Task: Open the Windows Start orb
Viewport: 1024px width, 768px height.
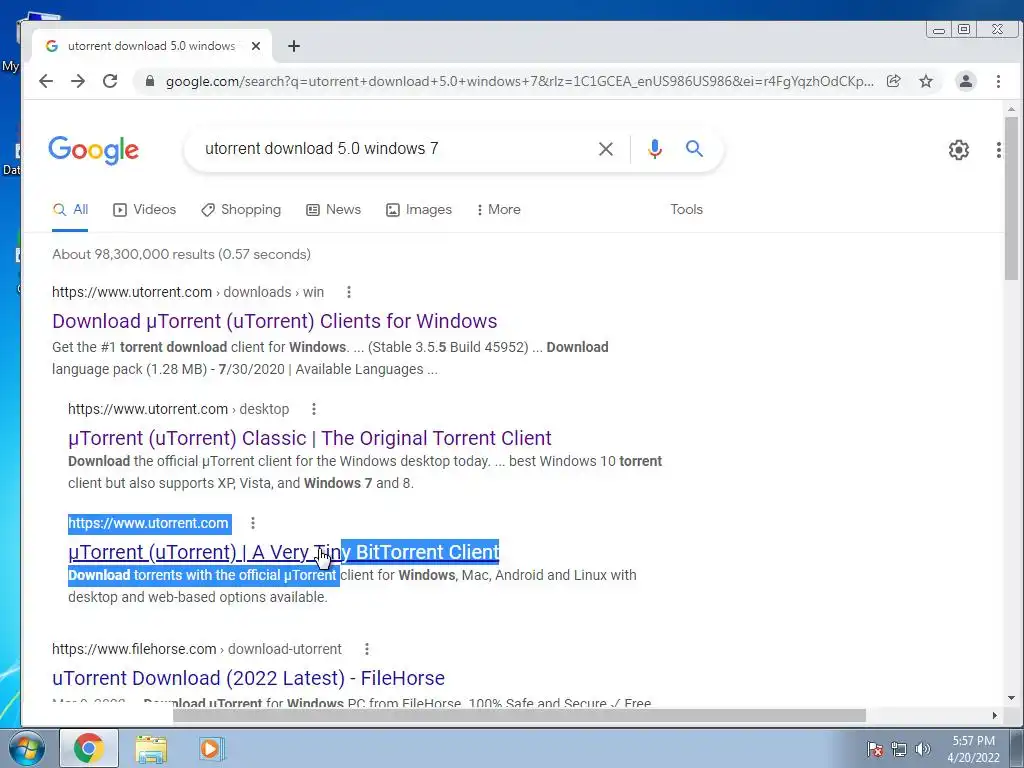Action: click(x=27, y=748)
